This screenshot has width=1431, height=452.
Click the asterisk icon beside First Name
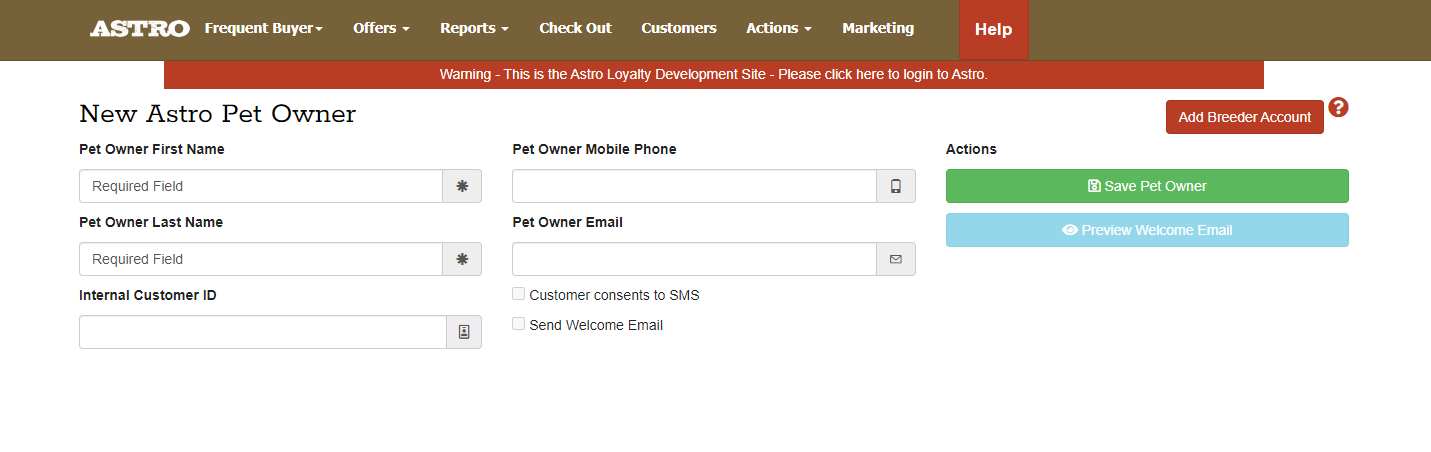[462, 186]
